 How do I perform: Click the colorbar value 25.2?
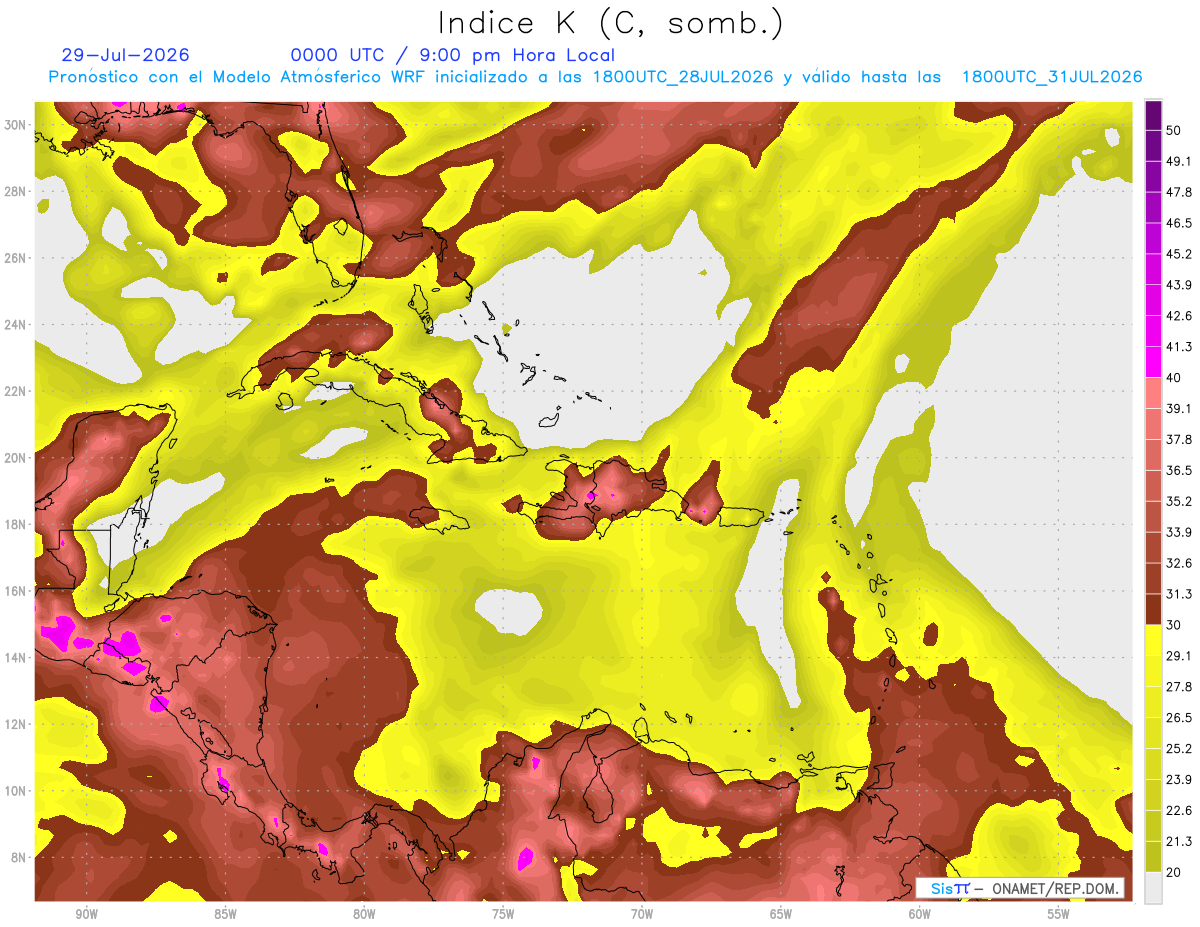pos(1179,749)
